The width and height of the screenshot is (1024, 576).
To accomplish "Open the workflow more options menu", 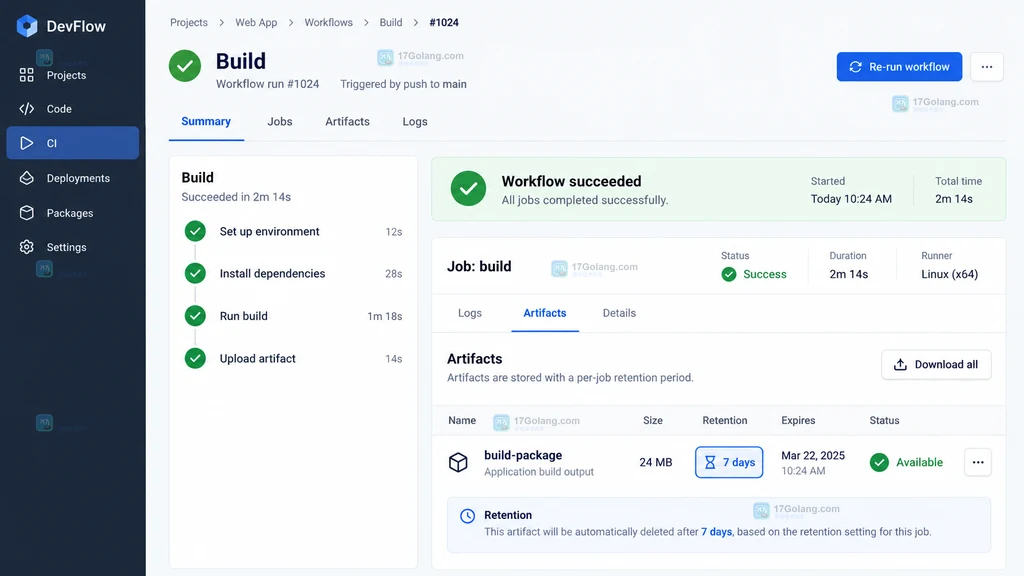I will click(987, 67).
